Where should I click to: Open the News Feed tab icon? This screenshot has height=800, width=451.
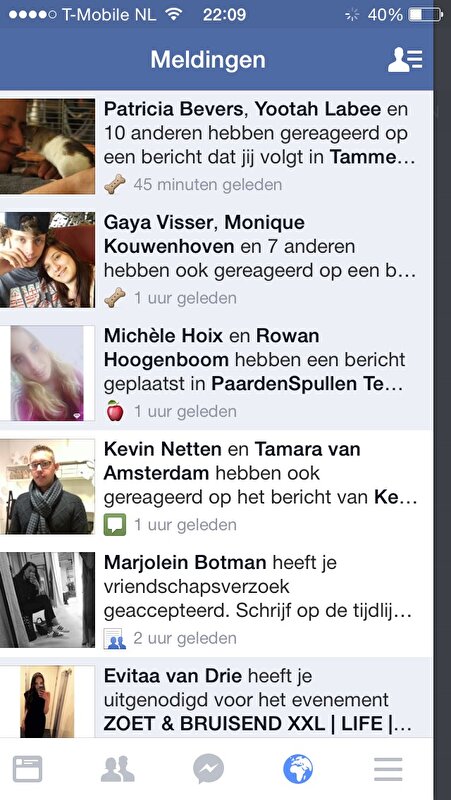click(x=28, y=769)
